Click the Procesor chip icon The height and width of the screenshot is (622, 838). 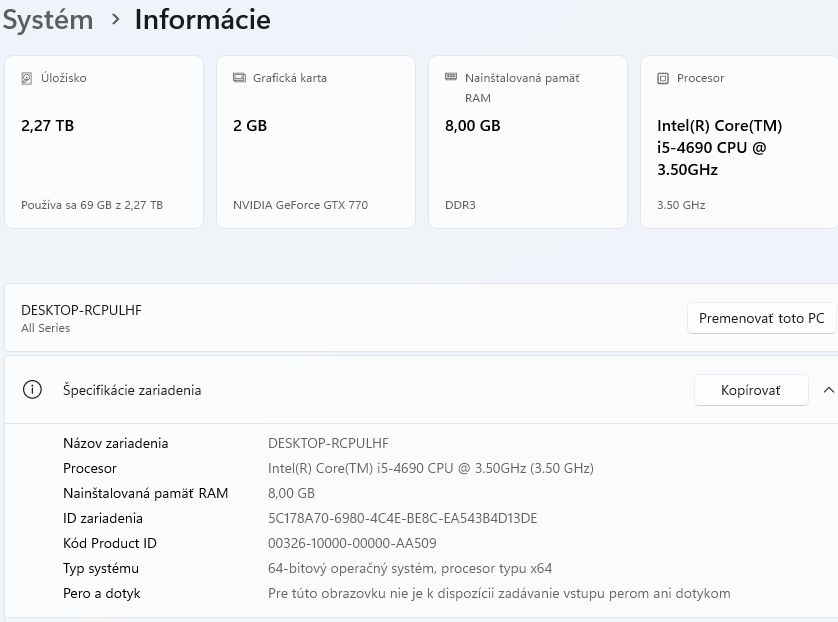663,78
